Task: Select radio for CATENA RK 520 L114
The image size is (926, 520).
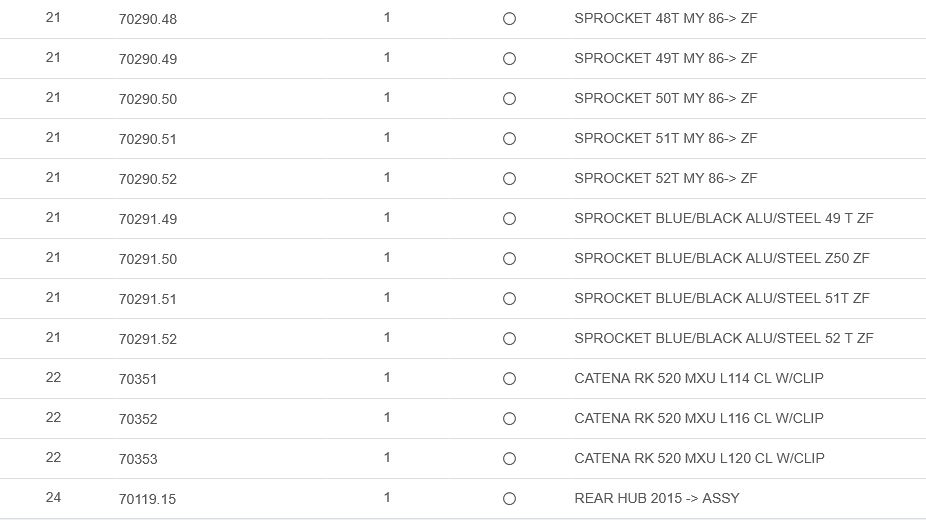Action: [509, 379]
